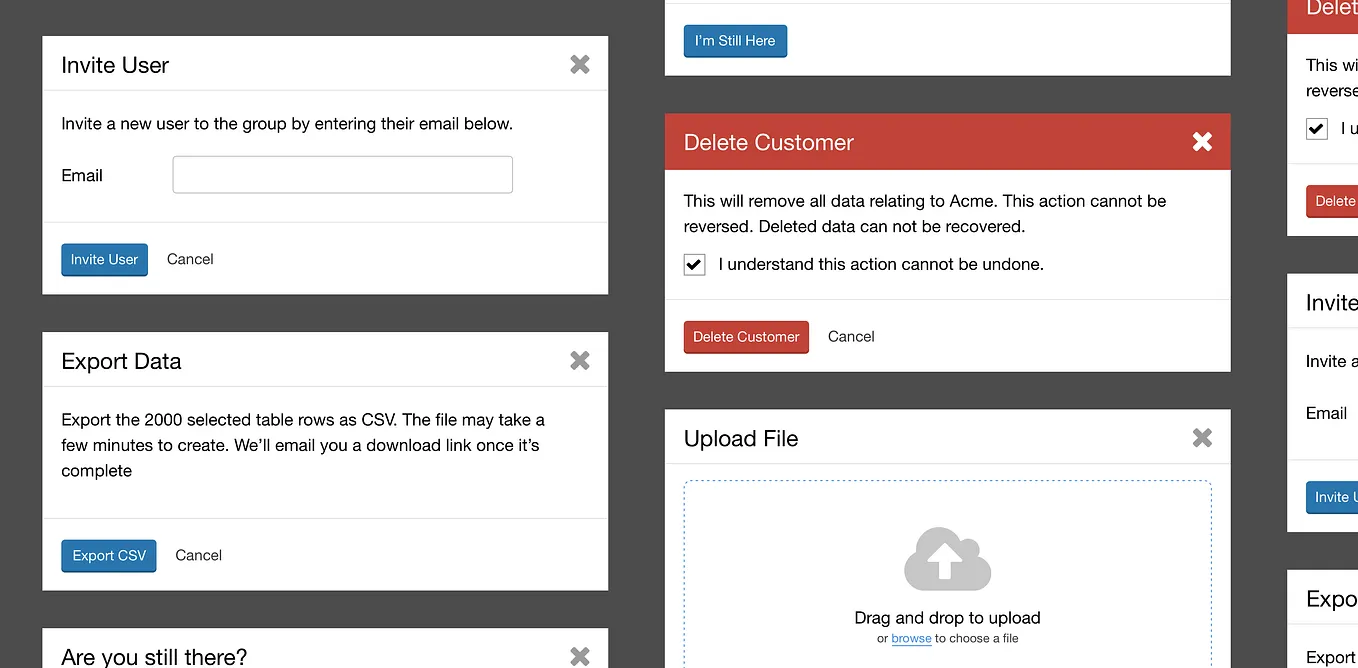
Task: Click 'Invite a new user to the group' text
Action: 287,124
